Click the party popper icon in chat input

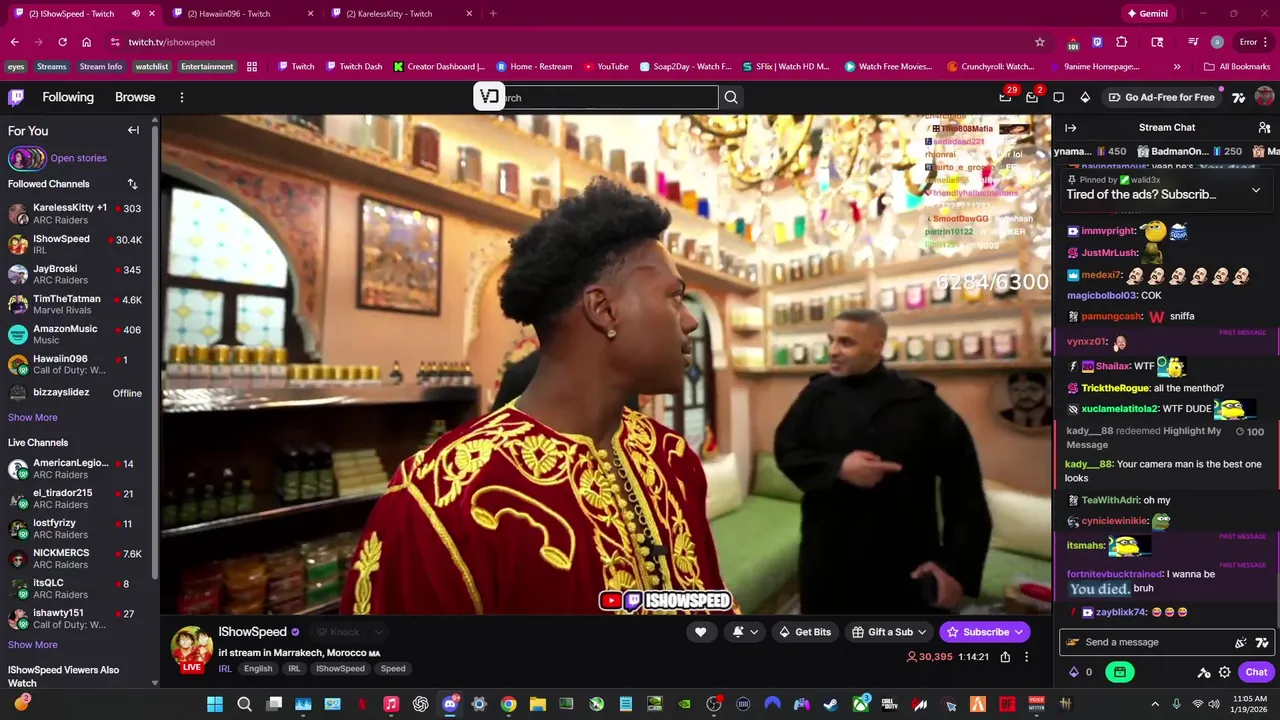click(1240, 642)
